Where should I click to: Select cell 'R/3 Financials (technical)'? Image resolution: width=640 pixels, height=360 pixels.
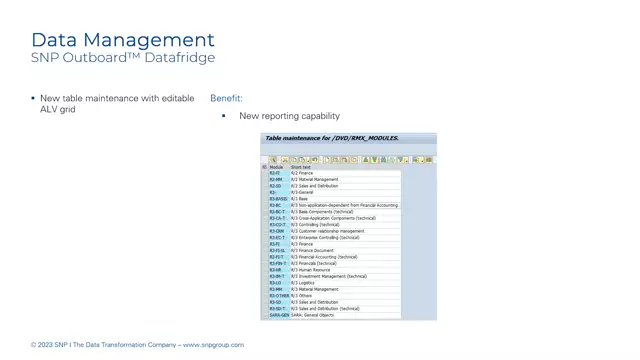click(345, 264)
